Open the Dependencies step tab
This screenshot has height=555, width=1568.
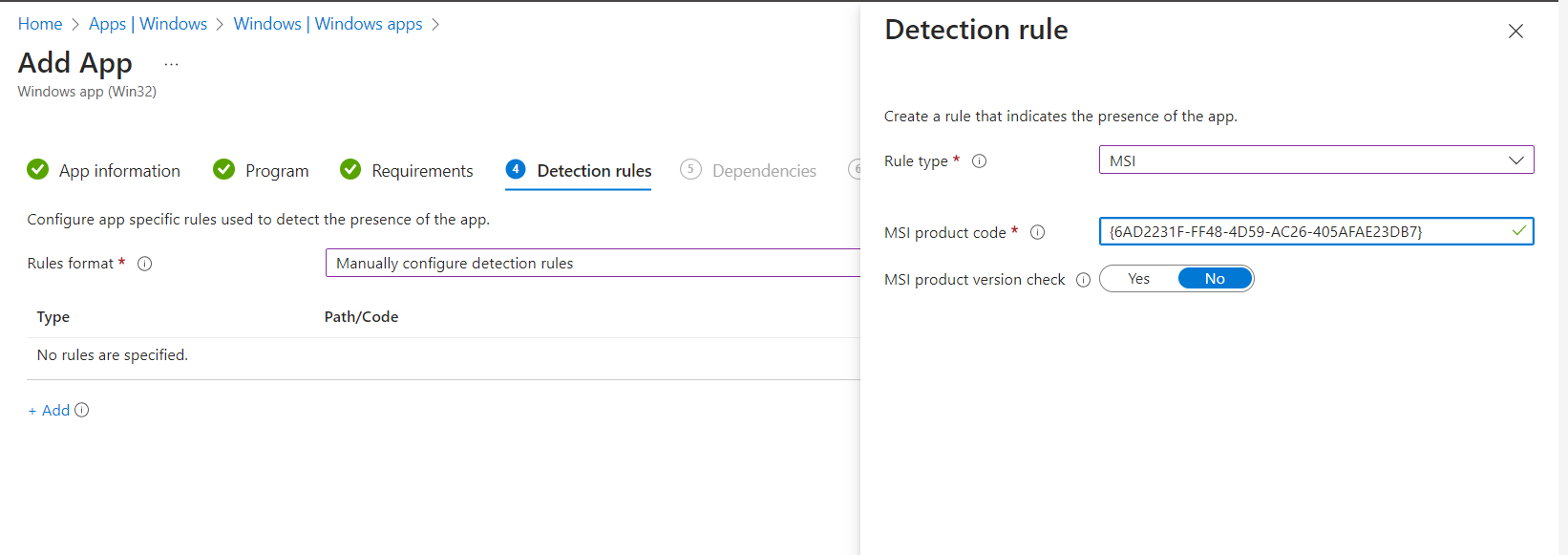click(x=763, y=171)
